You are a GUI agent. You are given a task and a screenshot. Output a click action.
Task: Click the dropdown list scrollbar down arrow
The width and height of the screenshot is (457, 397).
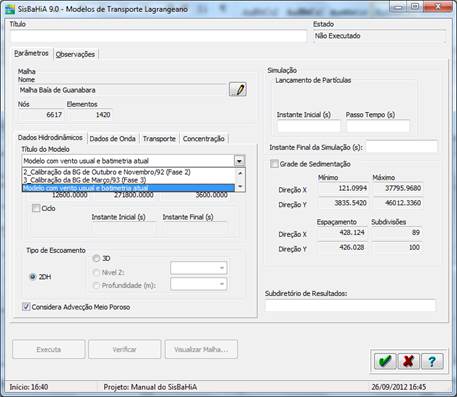(x=240, y=187)
